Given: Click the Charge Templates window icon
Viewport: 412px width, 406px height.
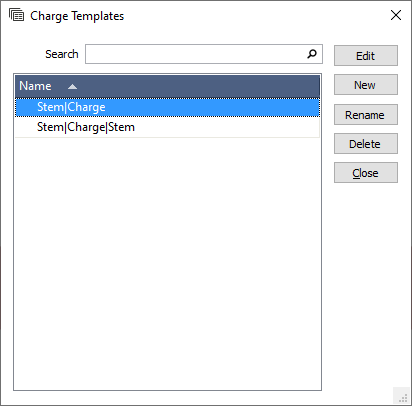Looking at the screenshot, I should (x=16, y=15).
